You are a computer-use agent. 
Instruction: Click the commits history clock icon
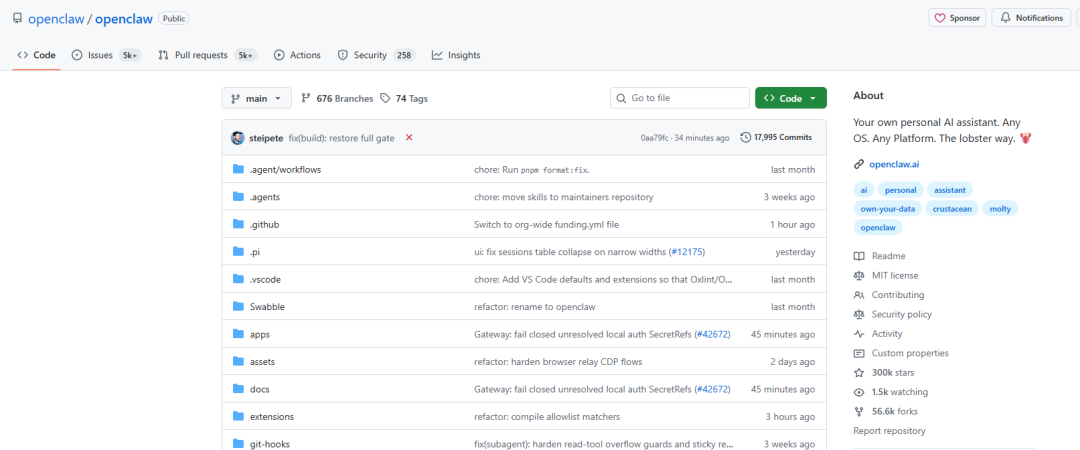pyautogui.click(x=745, y=137)
